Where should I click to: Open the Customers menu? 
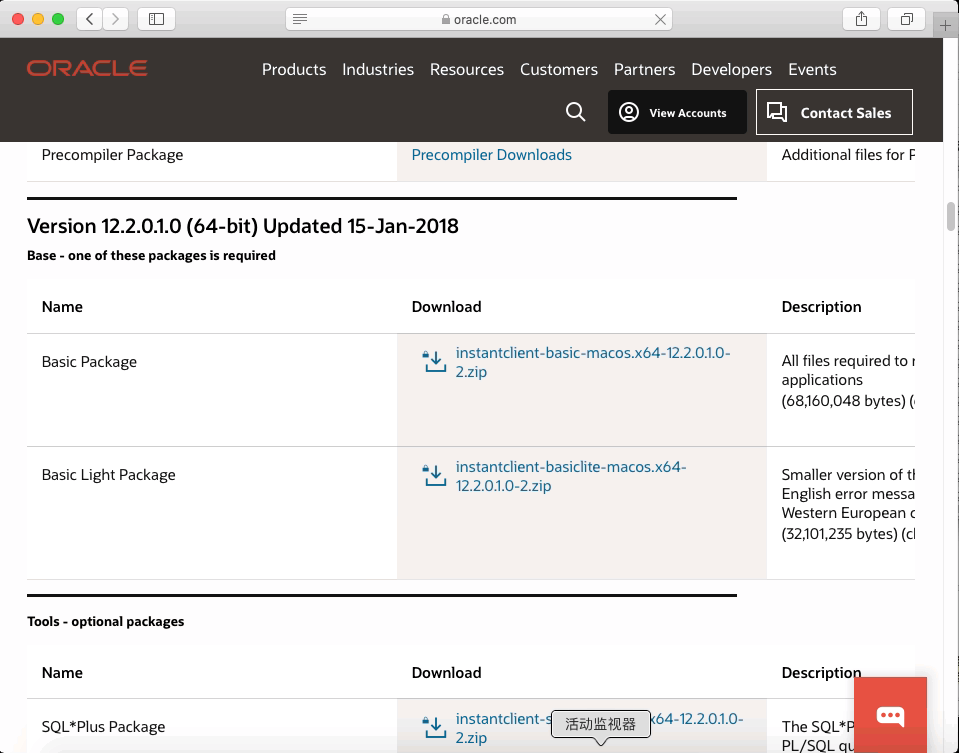pyautogui.click(x=559, y=69)
